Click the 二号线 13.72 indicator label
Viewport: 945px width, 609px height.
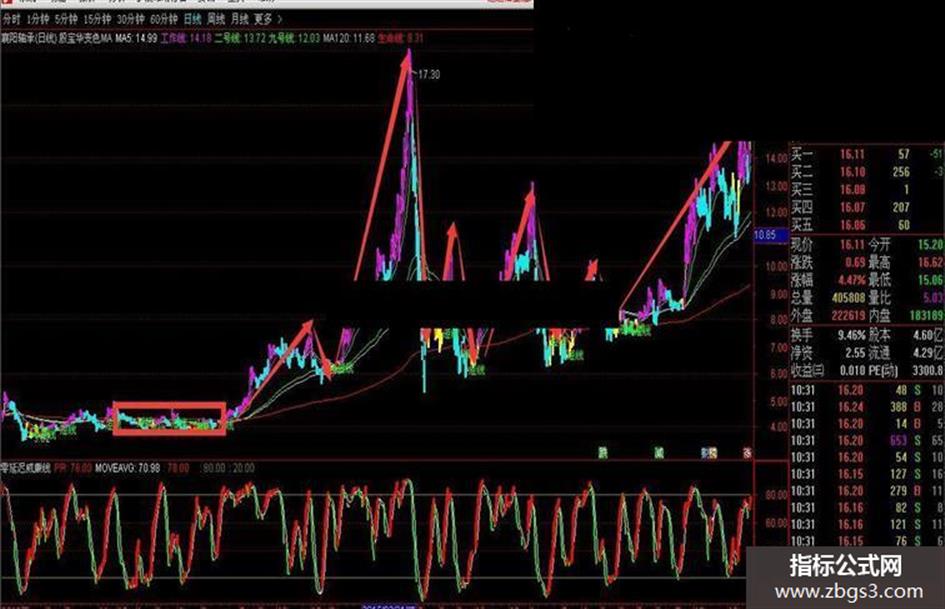pyautogui.click(x=240, y=38)
